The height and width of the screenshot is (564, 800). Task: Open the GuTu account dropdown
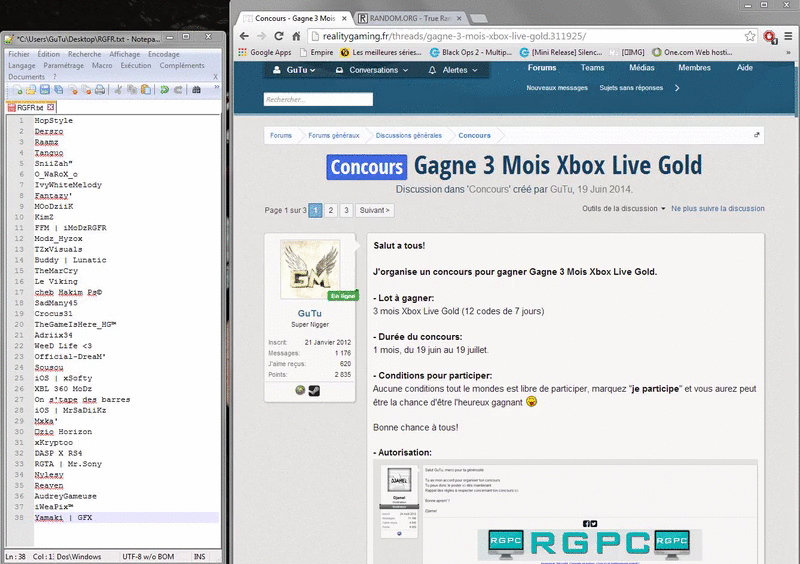pos(294,70)
